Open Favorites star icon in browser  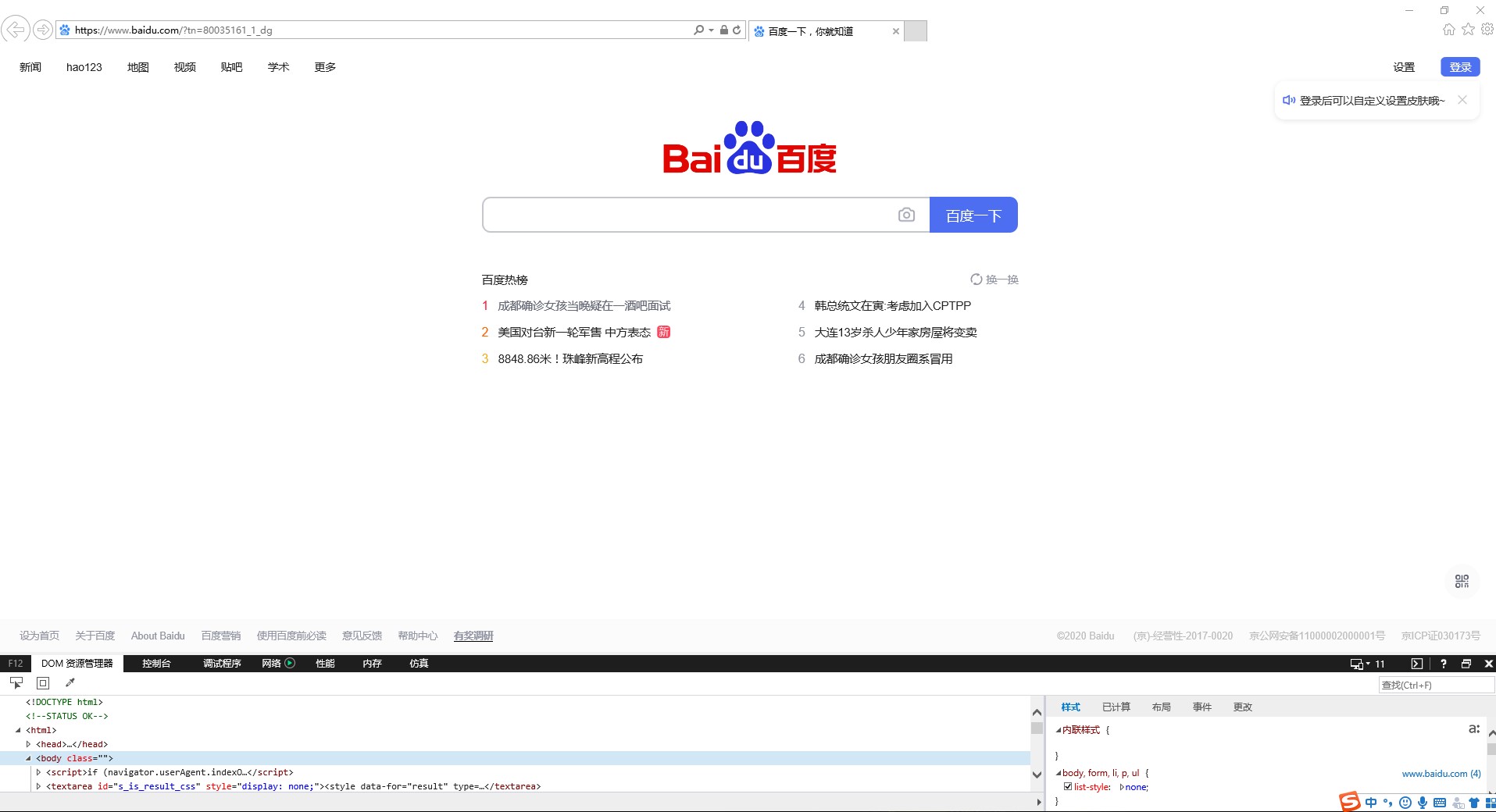pyautogui.click(x=1468, y=30)
